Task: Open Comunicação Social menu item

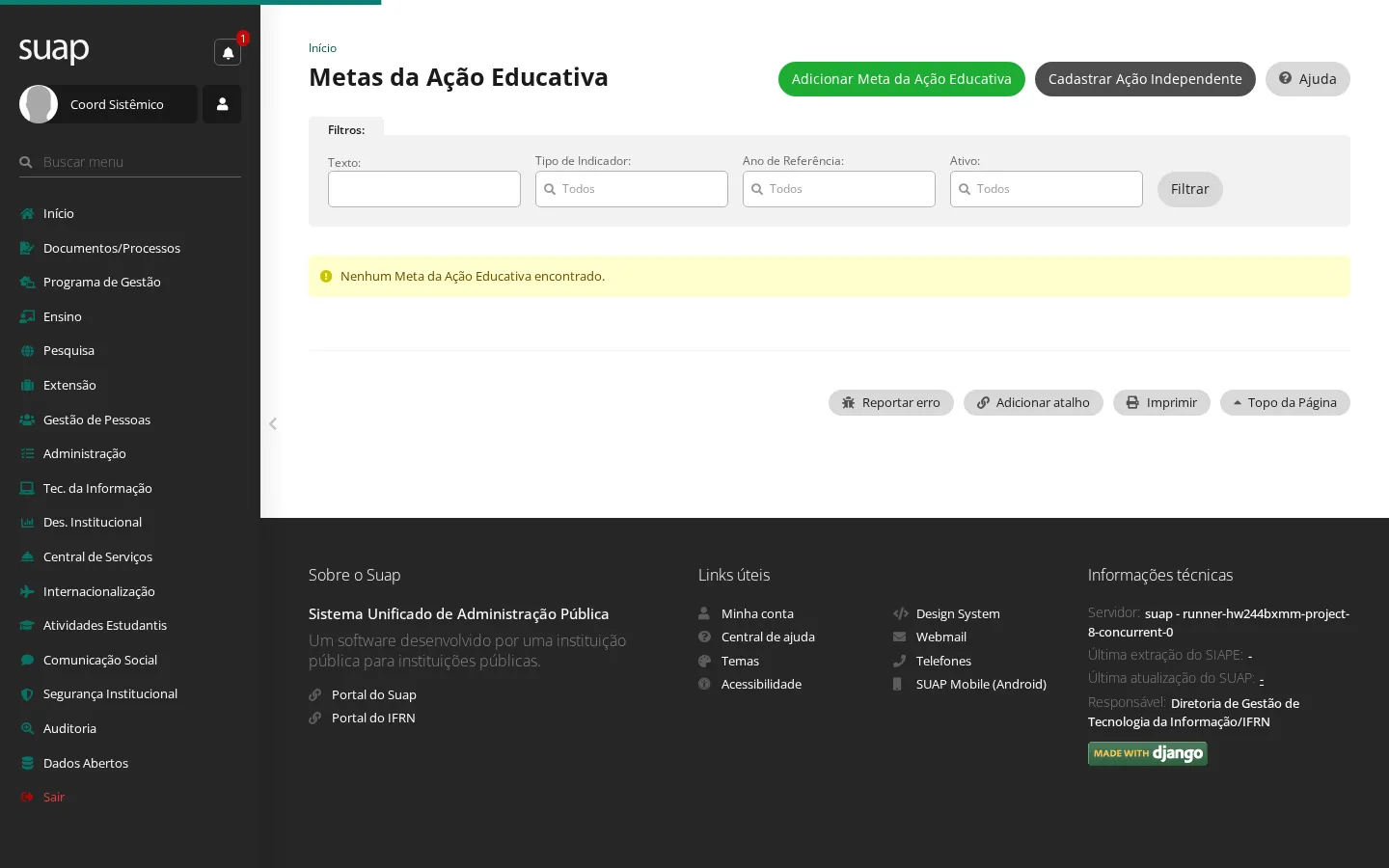Action: tap(130, 660)
